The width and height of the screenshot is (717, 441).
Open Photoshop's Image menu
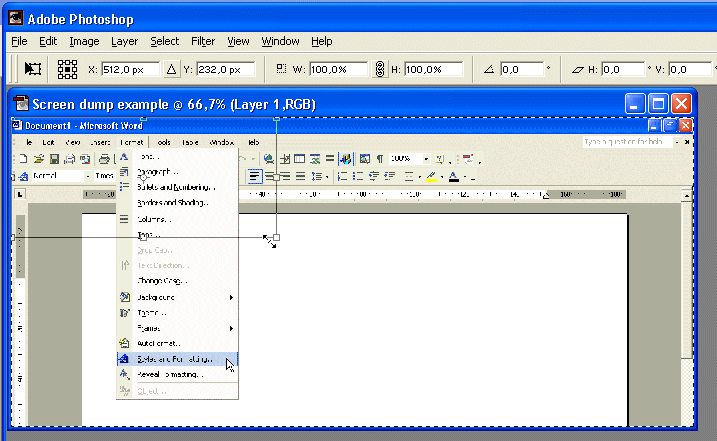84,41
